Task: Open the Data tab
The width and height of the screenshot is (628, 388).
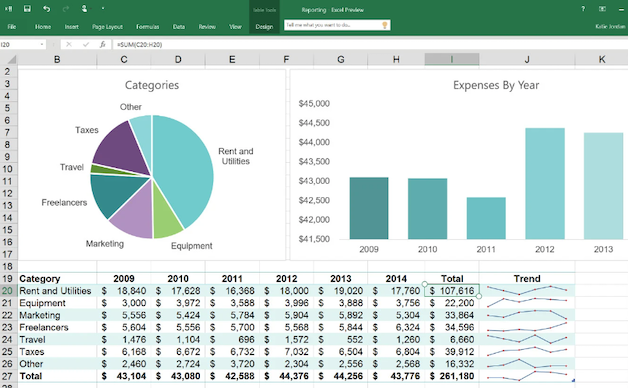Action: click(x=179, y=27)
